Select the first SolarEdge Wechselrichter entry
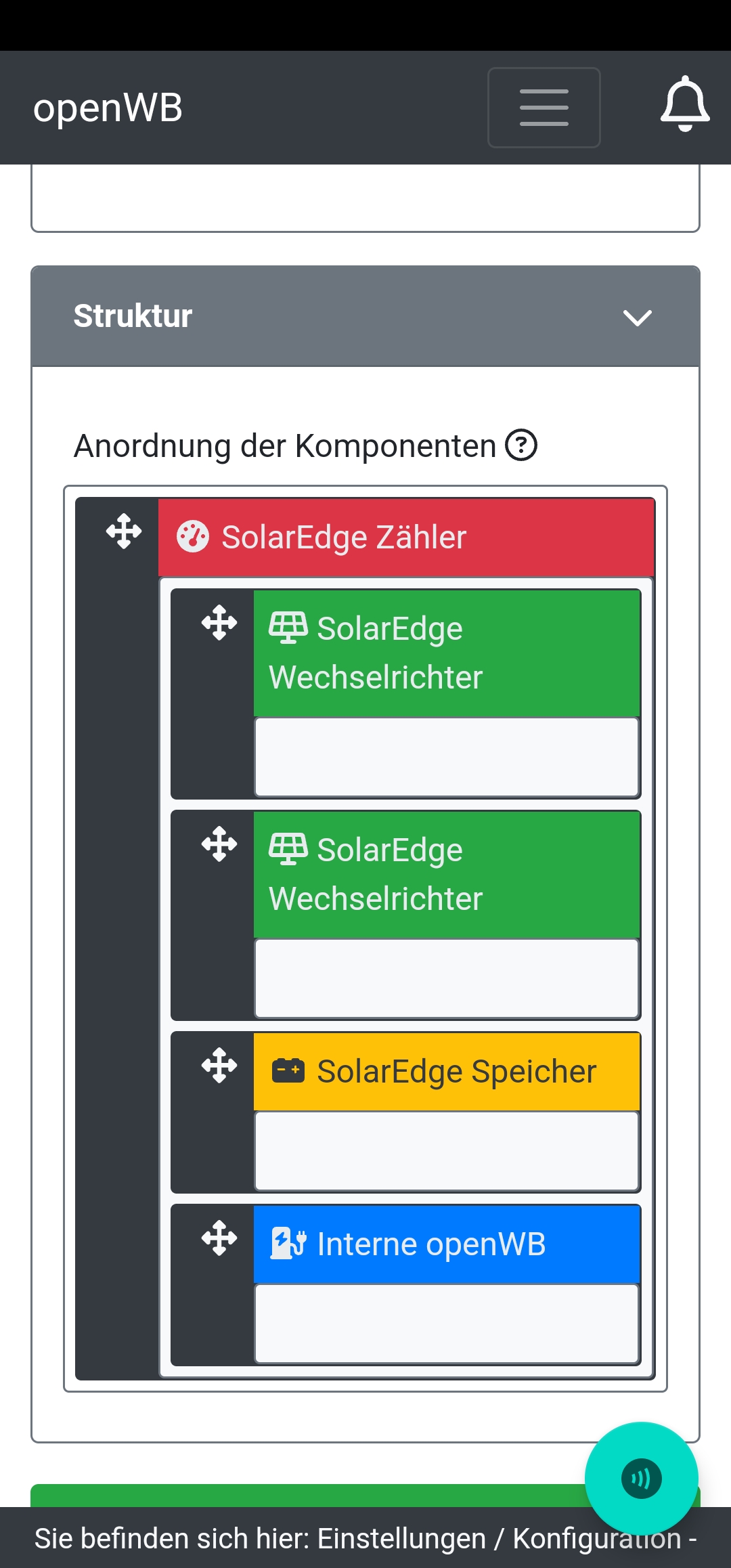Viewport: 731px width, 1568px height. tap(447, 653)
